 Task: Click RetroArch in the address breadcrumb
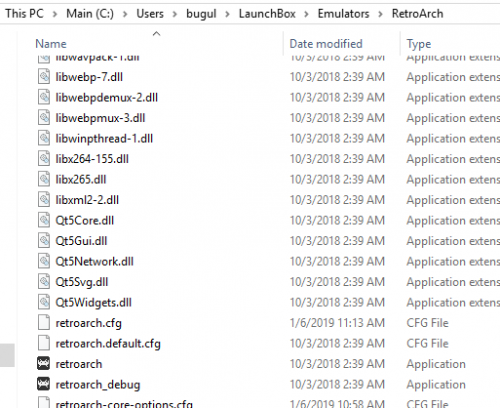click(417, 14)
